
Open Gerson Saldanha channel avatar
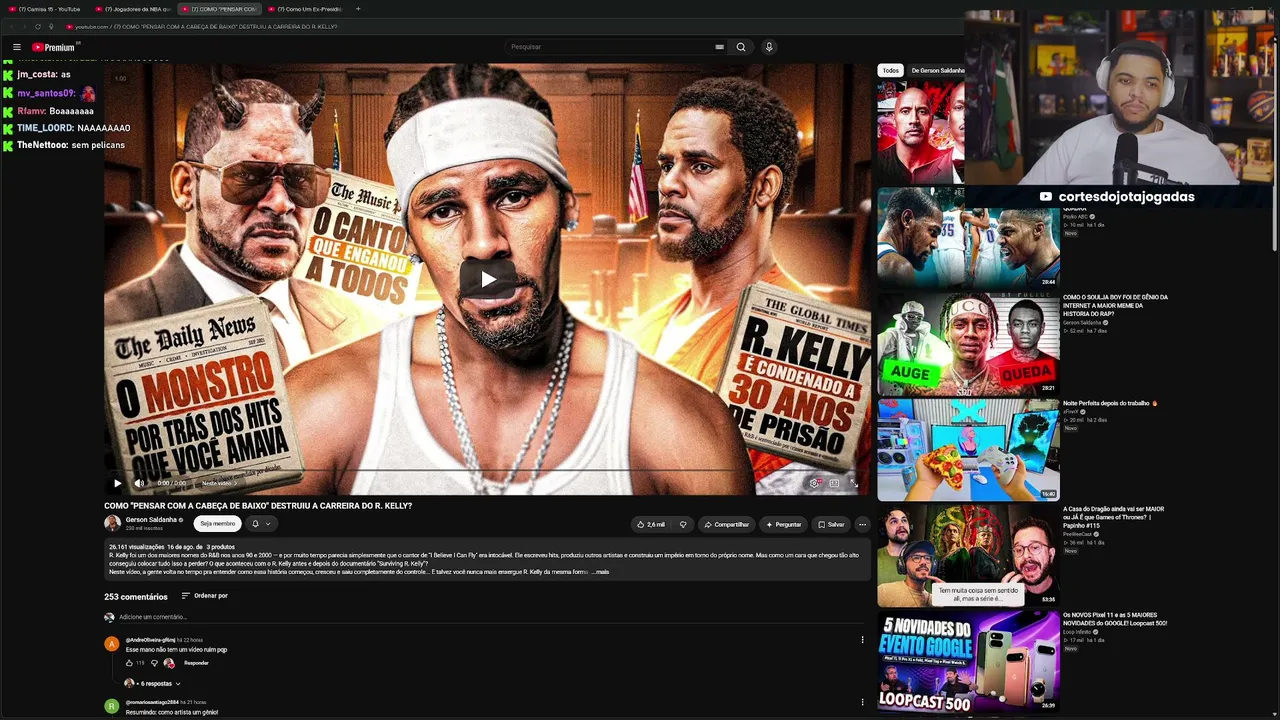(112, 523)
